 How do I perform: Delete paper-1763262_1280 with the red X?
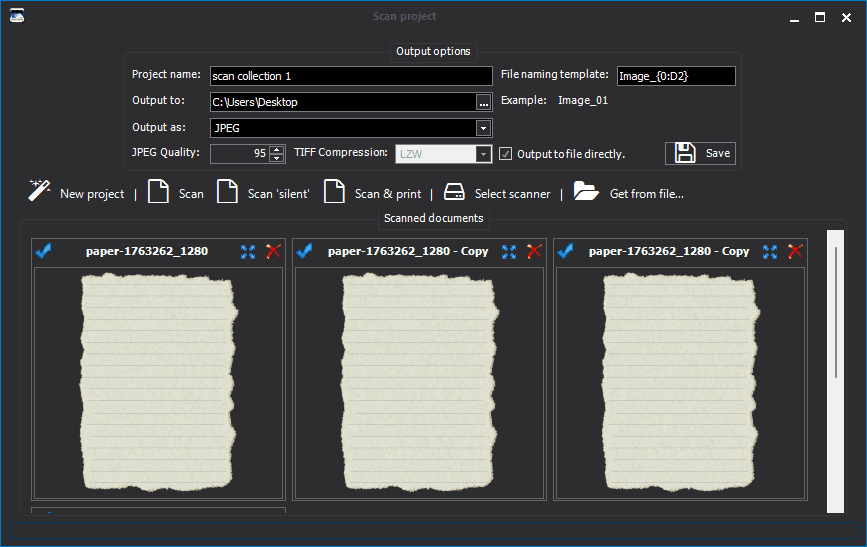pos(273,252)
